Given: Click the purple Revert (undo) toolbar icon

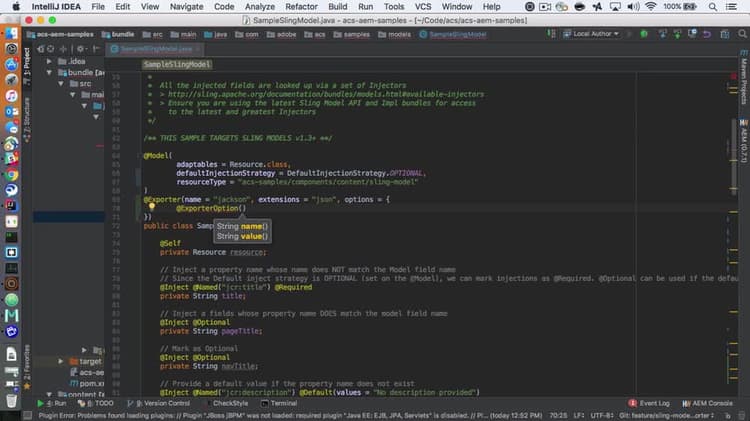Looking at the screenshot, I should click(707, 34).
